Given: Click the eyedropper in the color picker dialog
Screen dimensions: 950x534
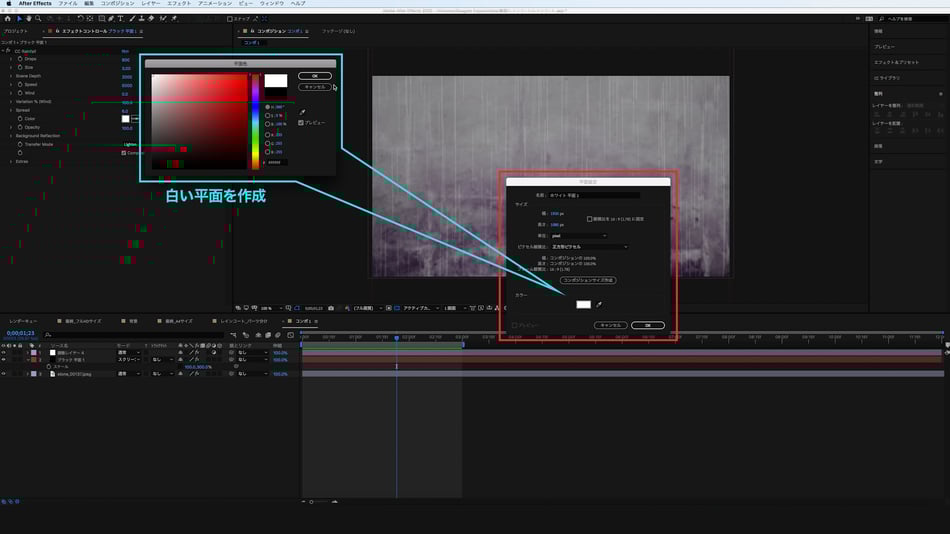Looking at the screenshot, I should [303, 112].
